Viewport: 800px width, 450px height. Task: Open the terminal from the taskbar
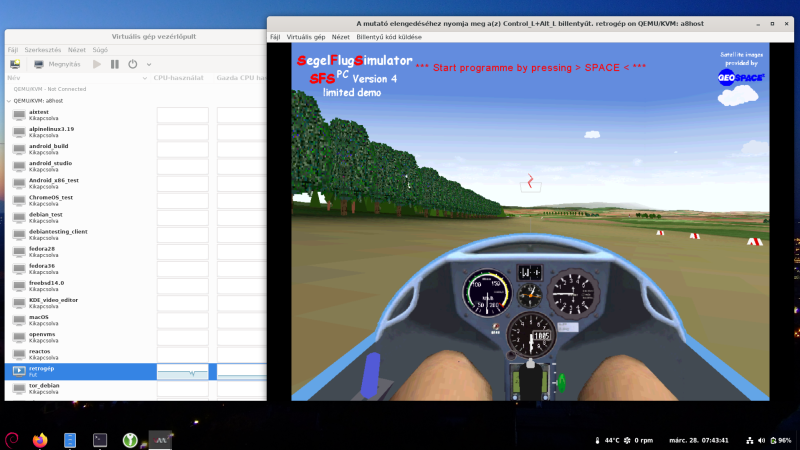click(100, 440)
